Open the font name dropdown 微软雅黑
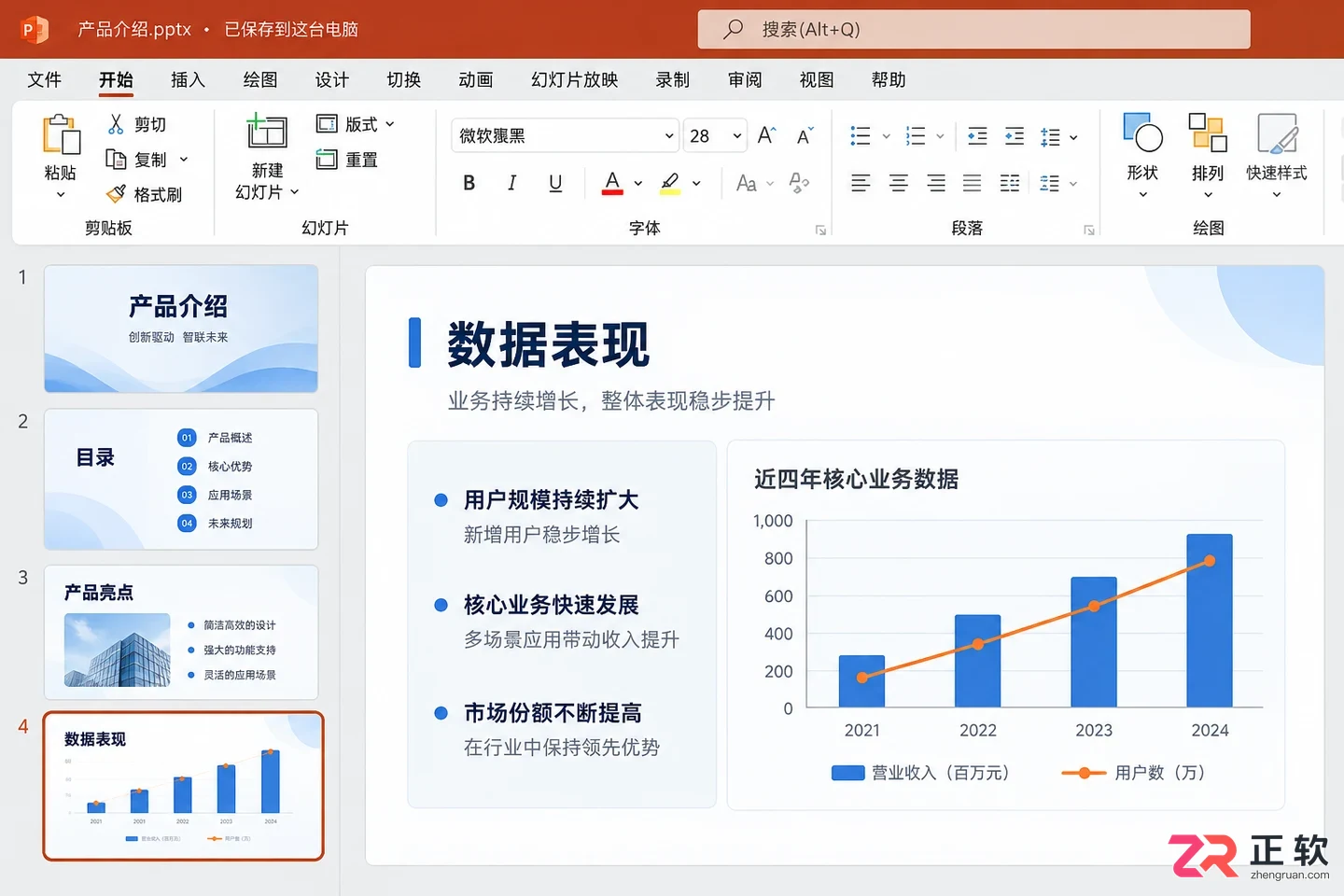The width and height of the screenshot is (1344, 896). tap(669, 136)
